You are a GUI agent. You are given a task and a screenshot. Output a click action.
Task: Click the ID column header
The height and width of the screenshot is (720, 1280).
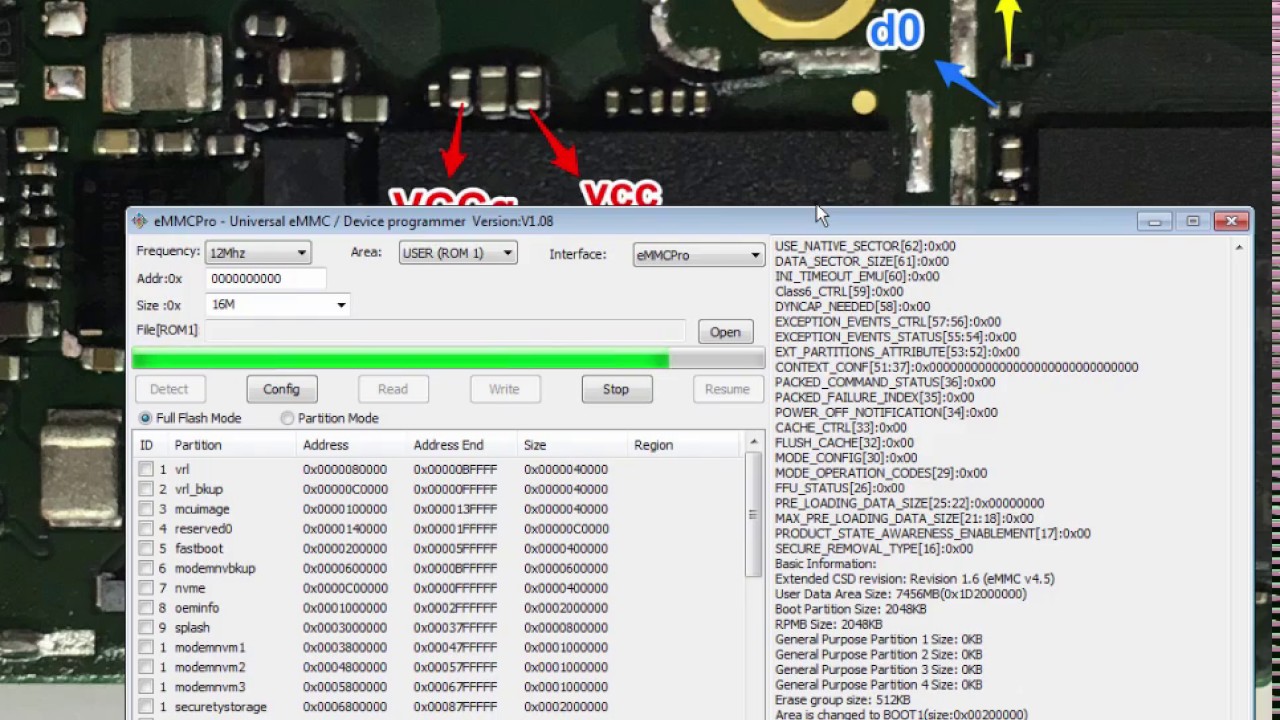pyautogui.click(x=150, y=445)
